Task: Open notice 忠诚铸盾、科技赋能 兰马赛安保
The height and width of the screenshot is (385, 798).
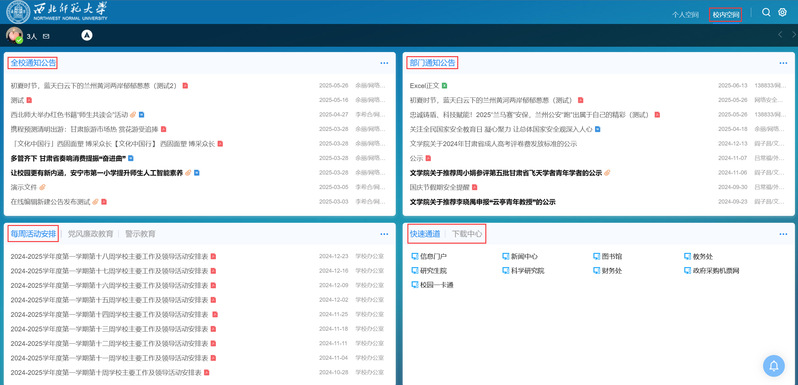Action: point(530,115)
